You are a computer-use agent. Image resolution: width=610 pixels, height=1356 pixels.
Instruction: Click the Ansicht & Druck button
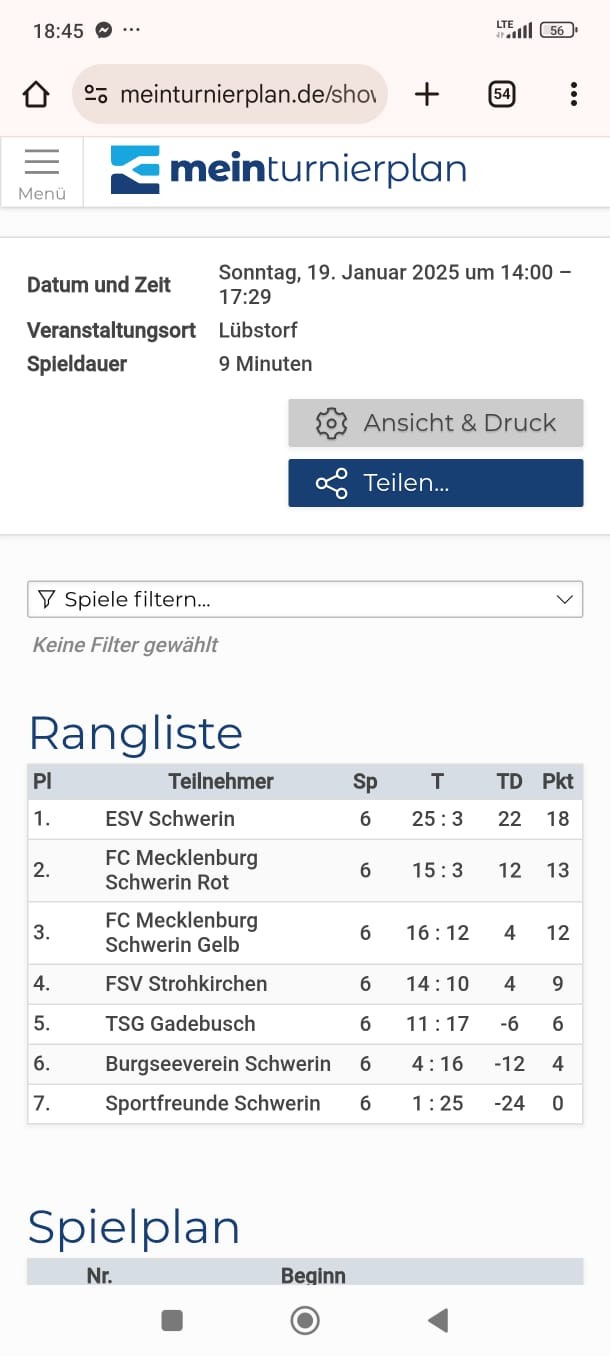point(435,423)
